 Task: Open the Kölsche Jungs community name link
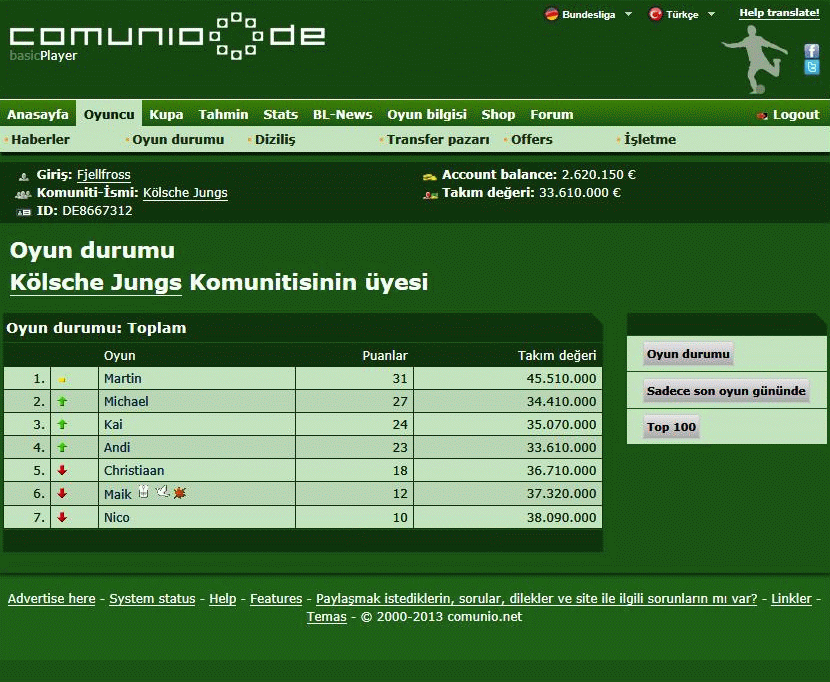(x=185, y=193)
